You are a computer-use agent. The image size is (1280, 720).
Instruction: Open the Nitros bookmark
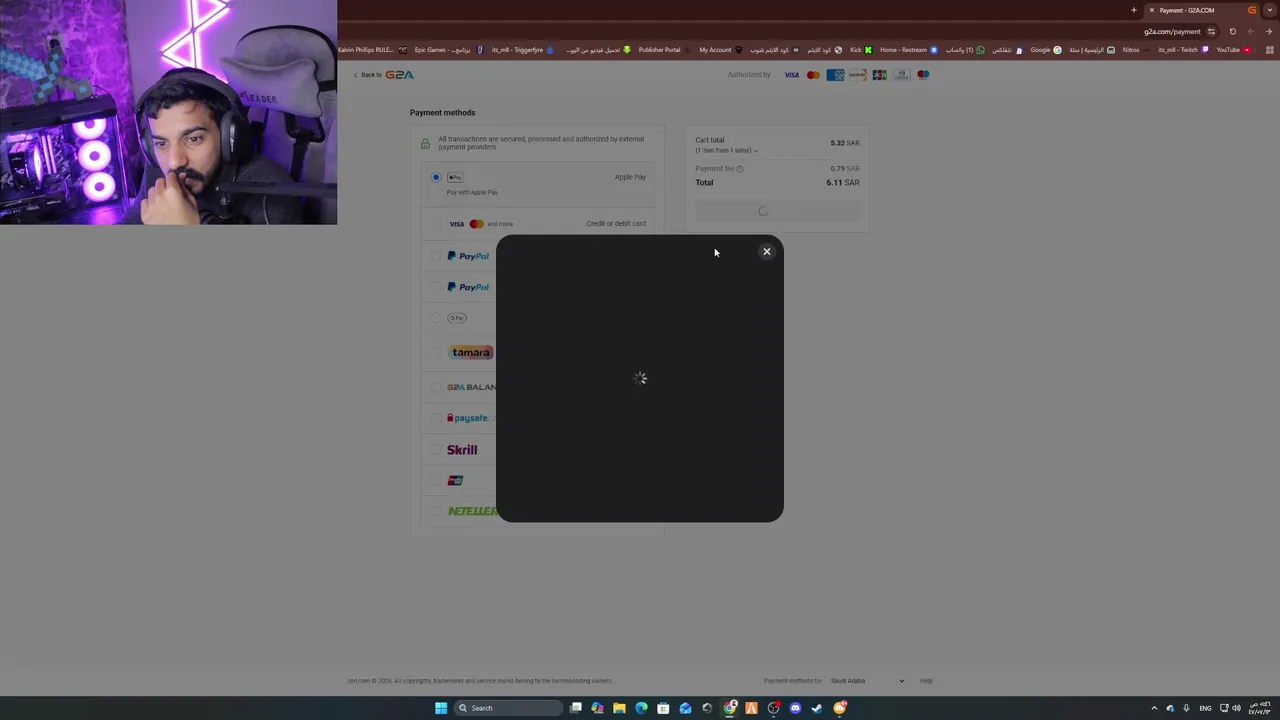pyautogui.click(x=1135, y=50)
